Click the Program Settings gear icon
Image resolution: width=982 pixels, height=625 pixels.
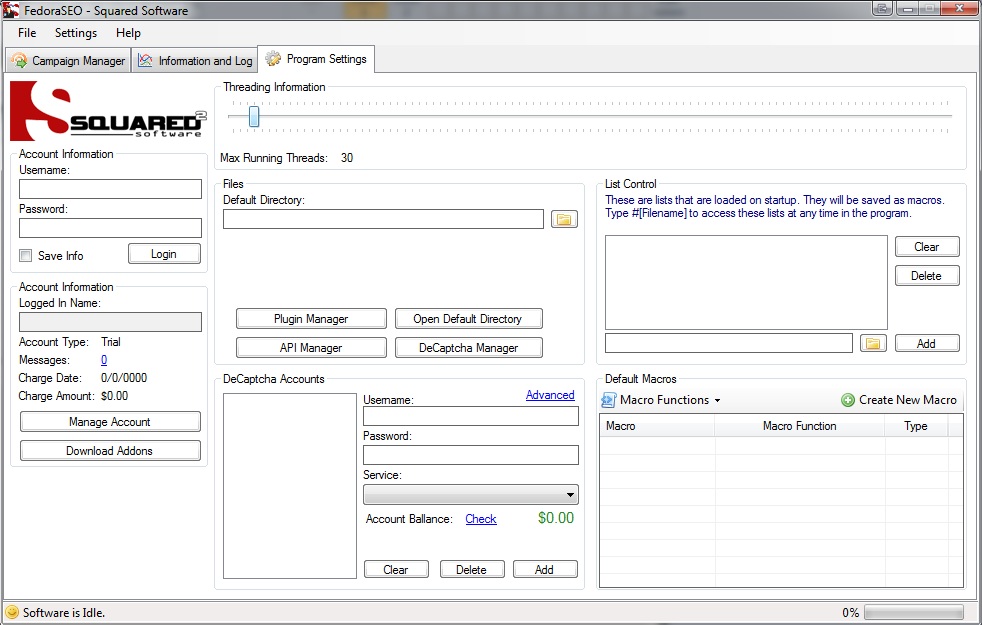273,59
